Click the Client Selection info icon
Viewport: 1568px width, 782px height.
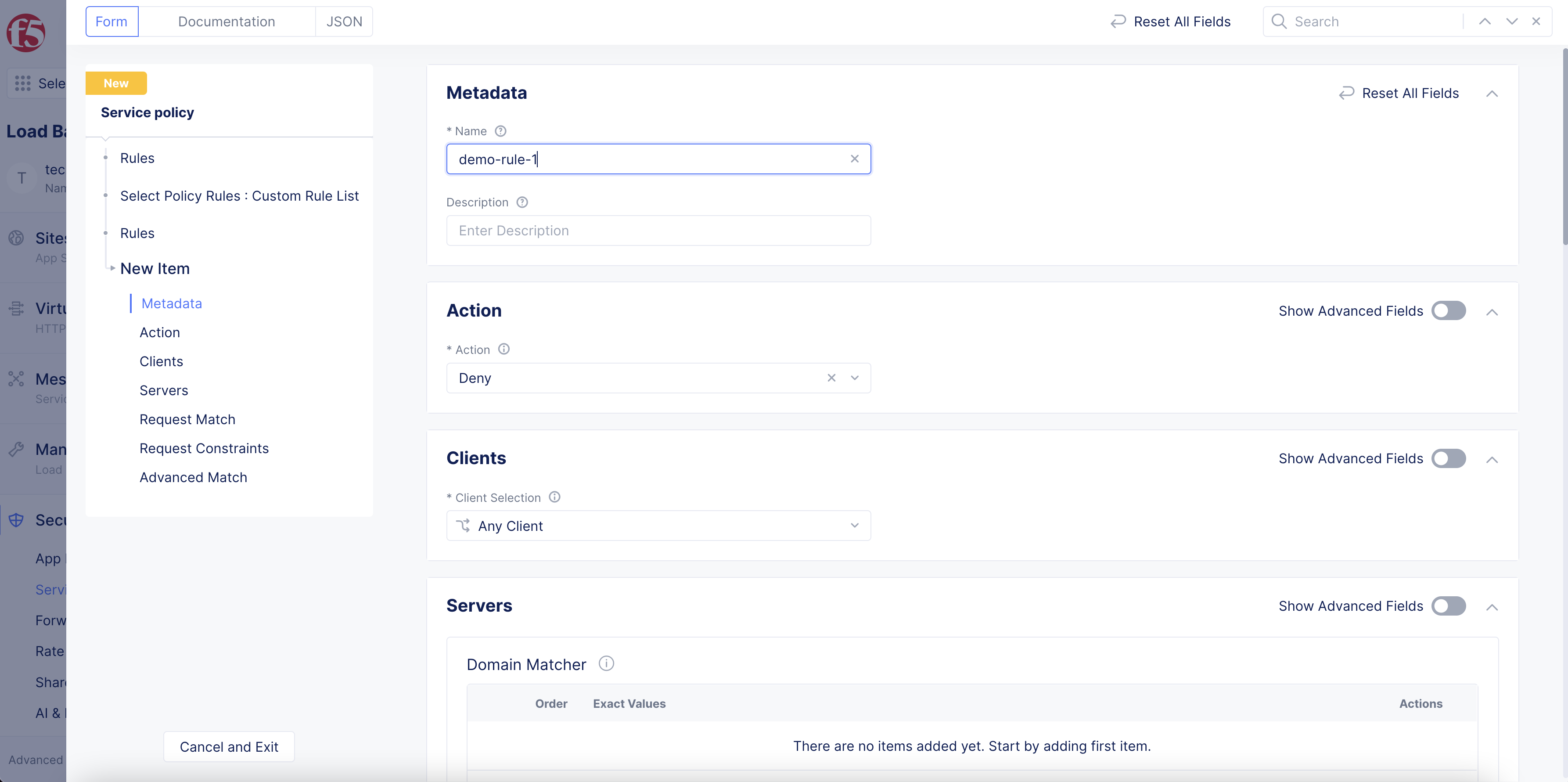[554, 497]
